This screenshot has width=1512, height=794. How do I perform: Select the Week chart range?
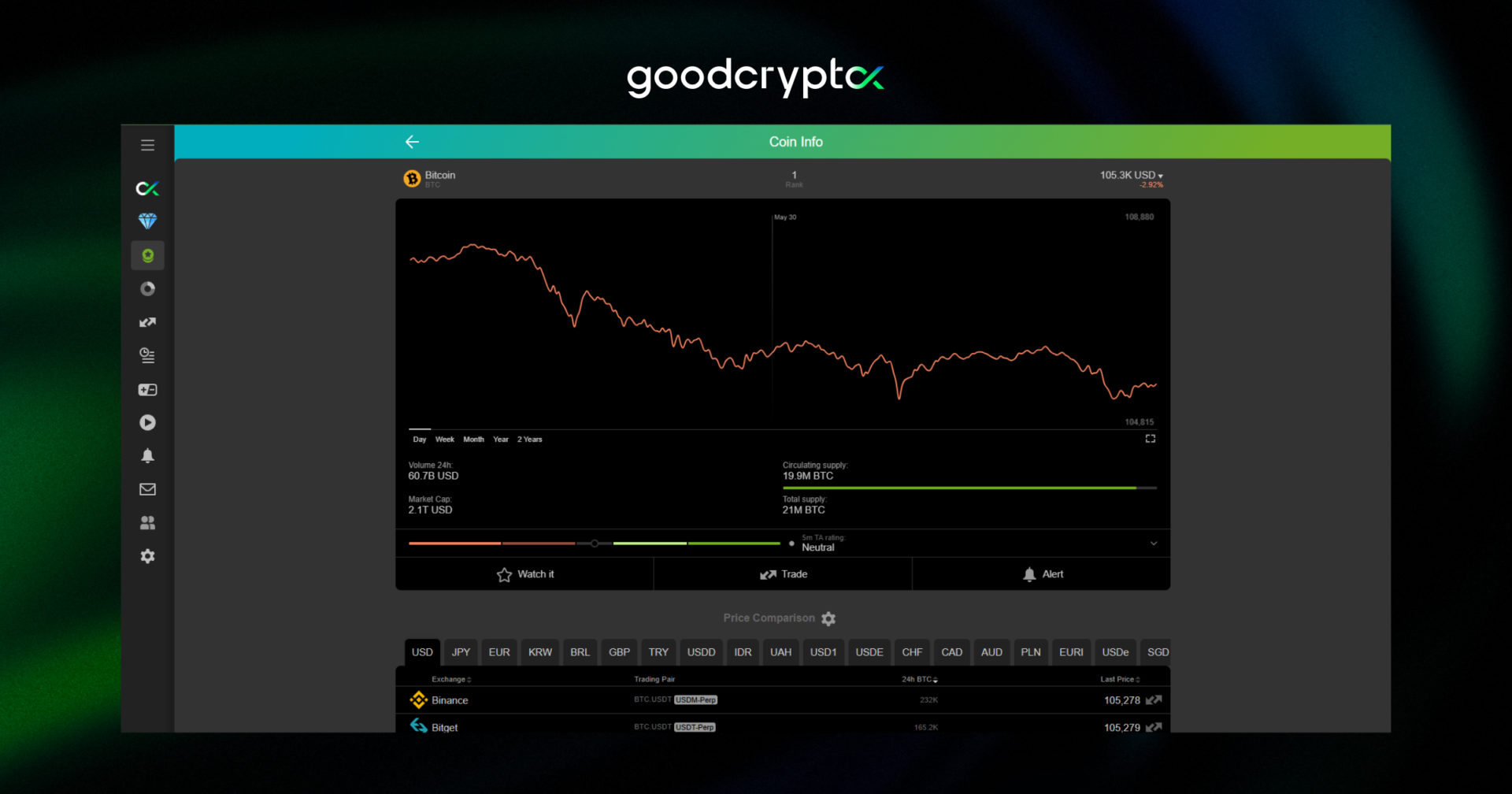click(x=444, y=440)
